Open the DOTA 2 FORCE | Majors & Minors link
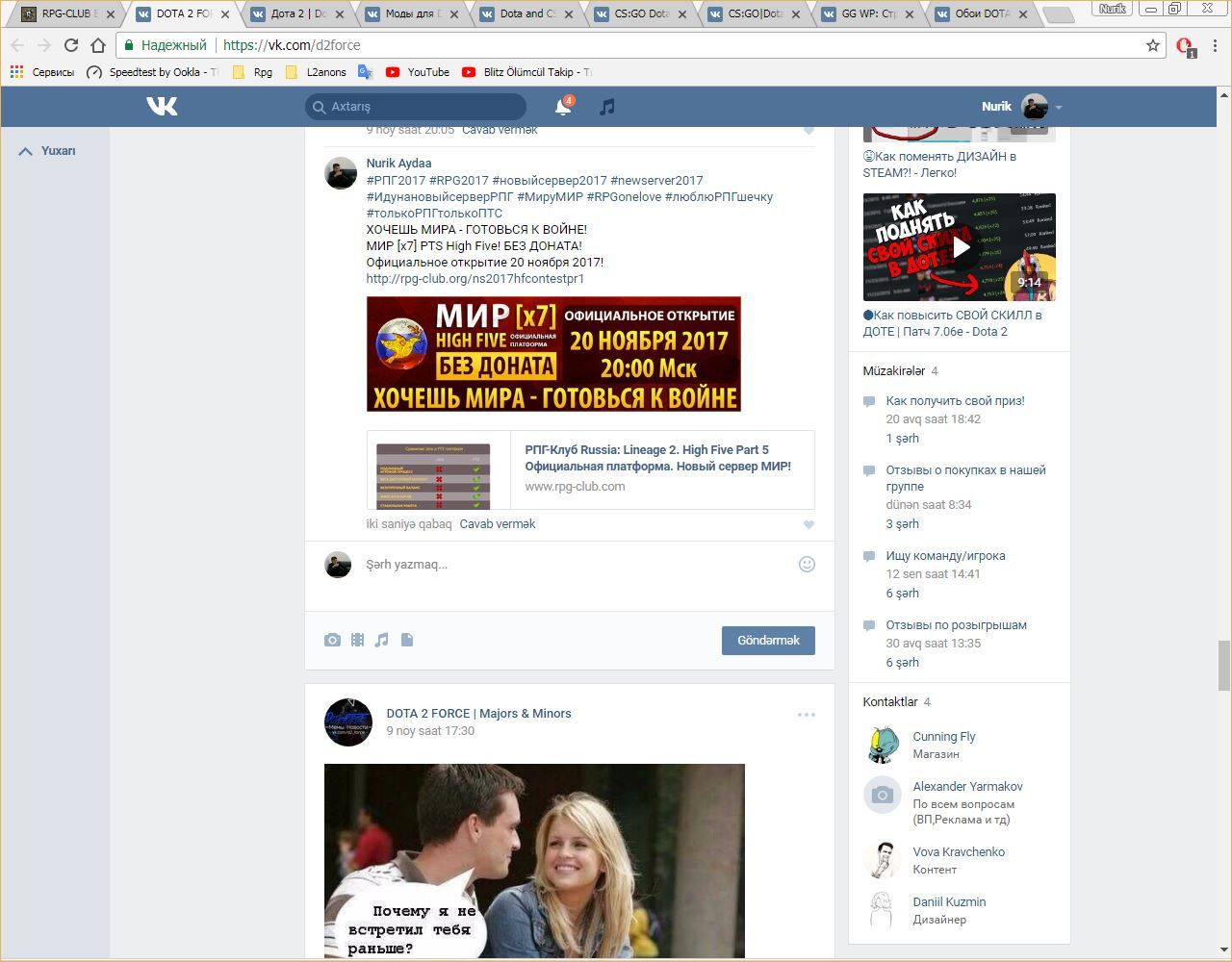 click(479, 714)
